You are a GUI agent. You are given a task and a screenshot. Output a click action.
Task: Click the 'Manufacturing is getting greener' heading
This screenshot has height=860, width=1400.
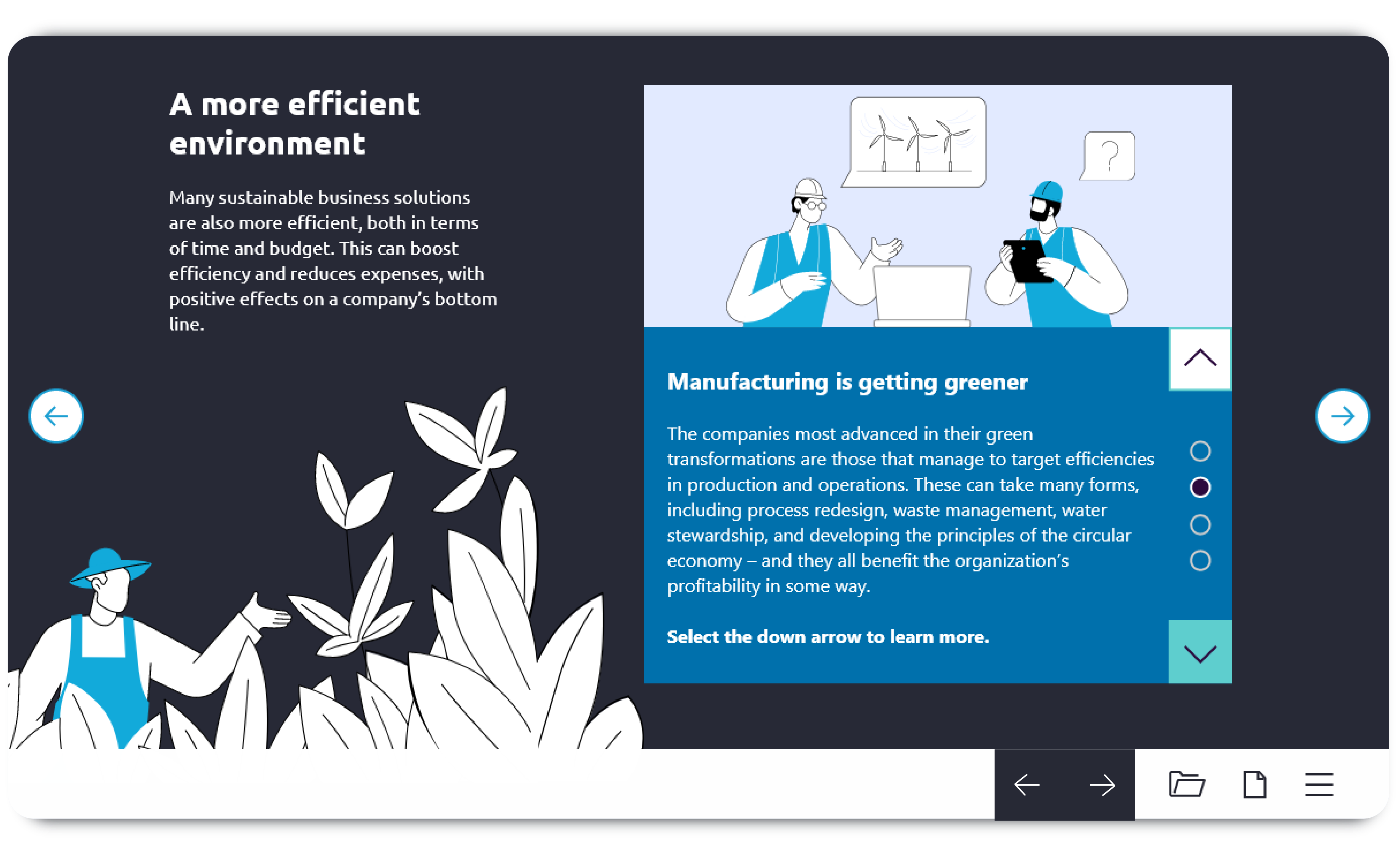point(847,382)
